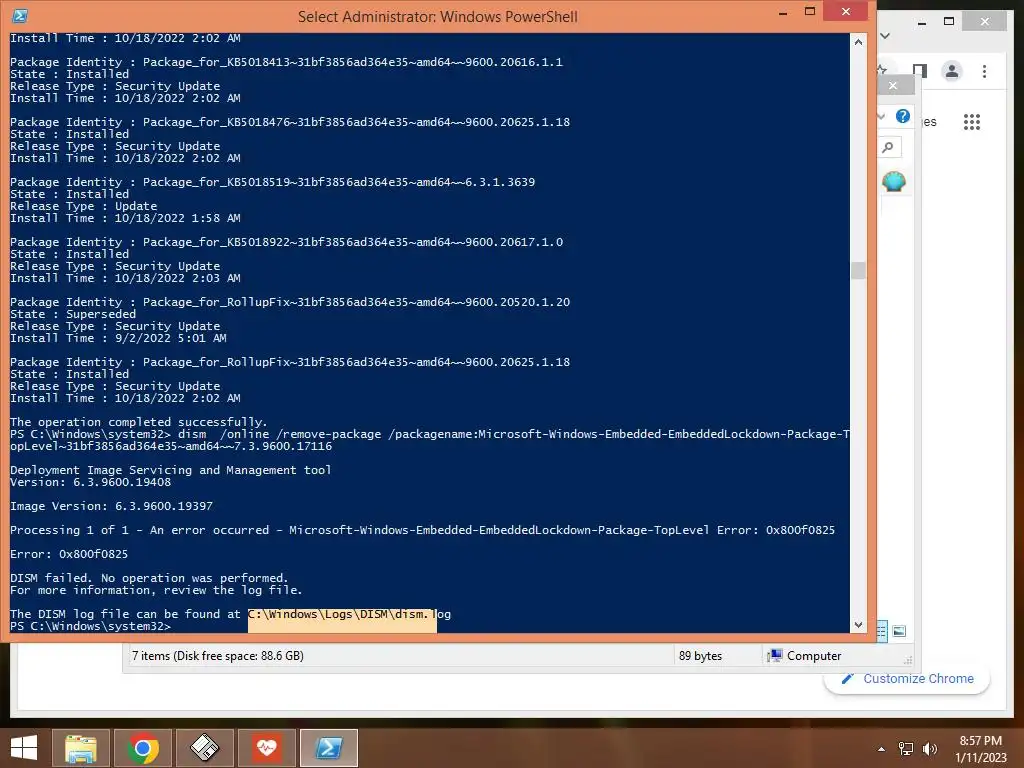Open the PowerShell title bar system menu icon
Screen dimensions: 1024x768
tap(20, 16)
